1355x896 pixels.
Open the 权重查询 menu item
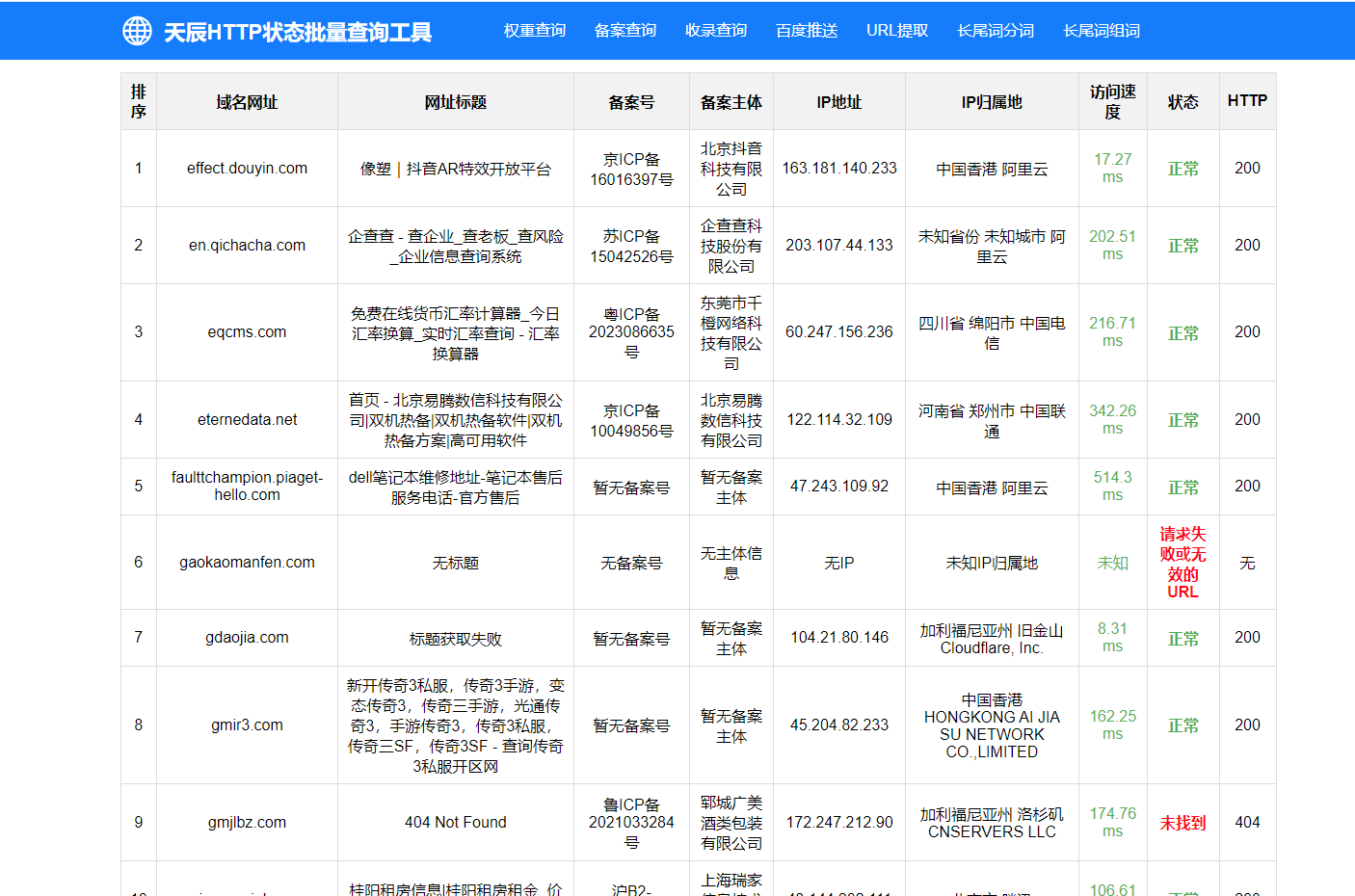535,31
